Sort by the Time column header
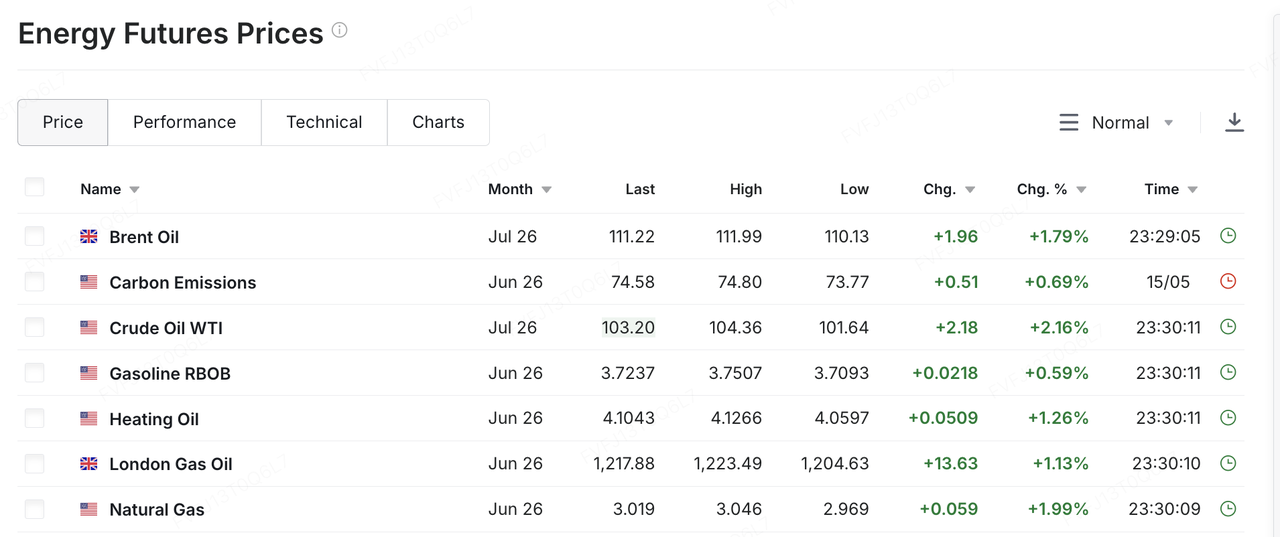 click(1171, 189)
